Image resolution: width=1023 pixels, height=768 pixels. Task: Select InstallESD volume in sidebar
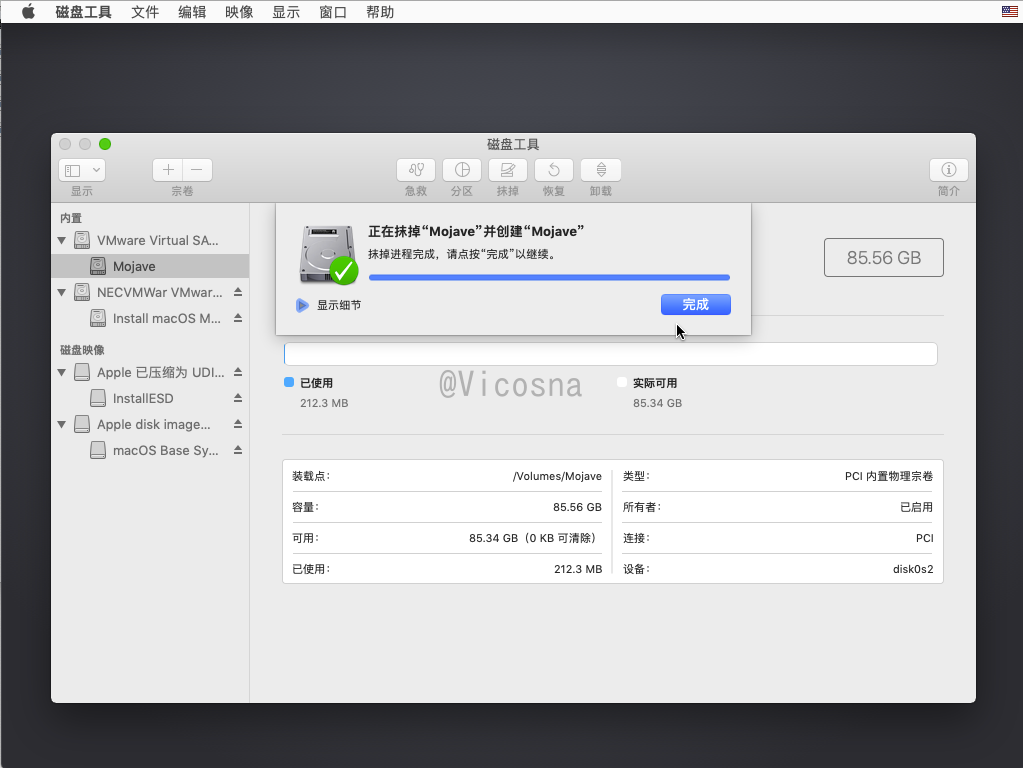click(150, 398)
